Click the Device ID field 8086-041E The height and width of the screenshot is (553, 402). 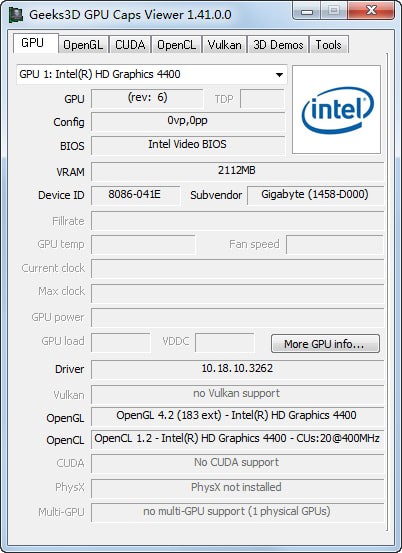135,195
